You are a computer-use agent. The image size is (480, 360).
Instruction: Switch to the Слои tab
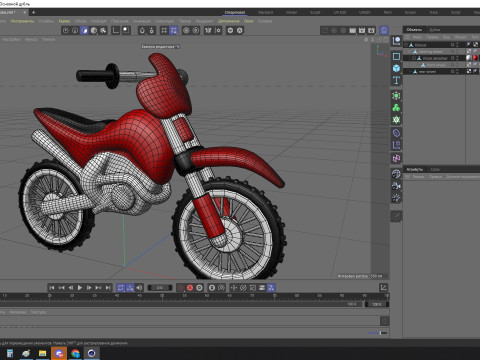[x=435, y=169]
